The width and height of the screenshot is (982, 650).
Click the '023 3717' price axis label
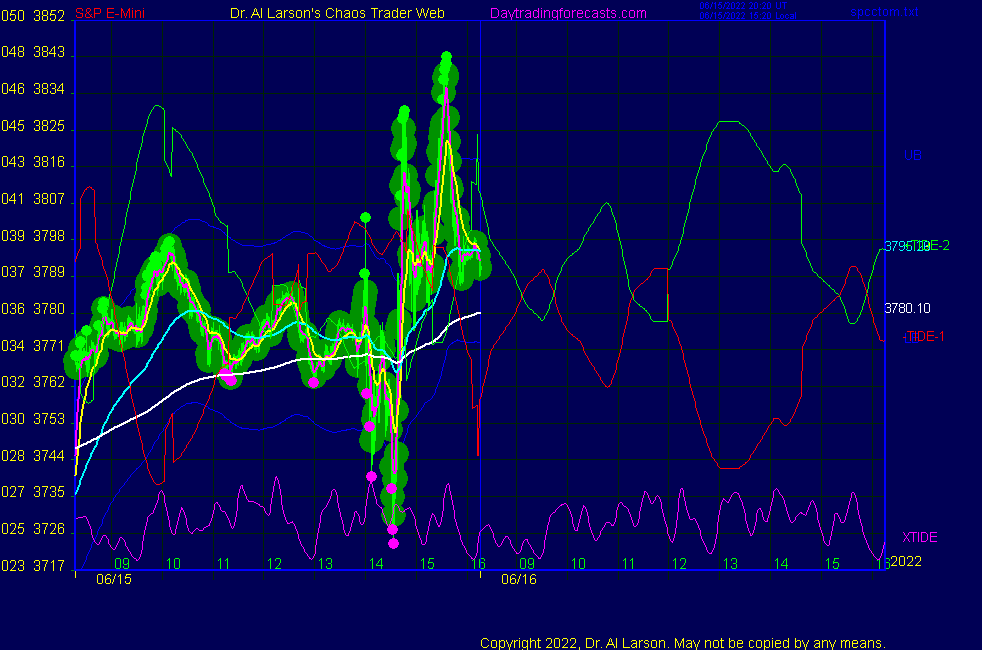pyautogui.click(x=33, y=566)
